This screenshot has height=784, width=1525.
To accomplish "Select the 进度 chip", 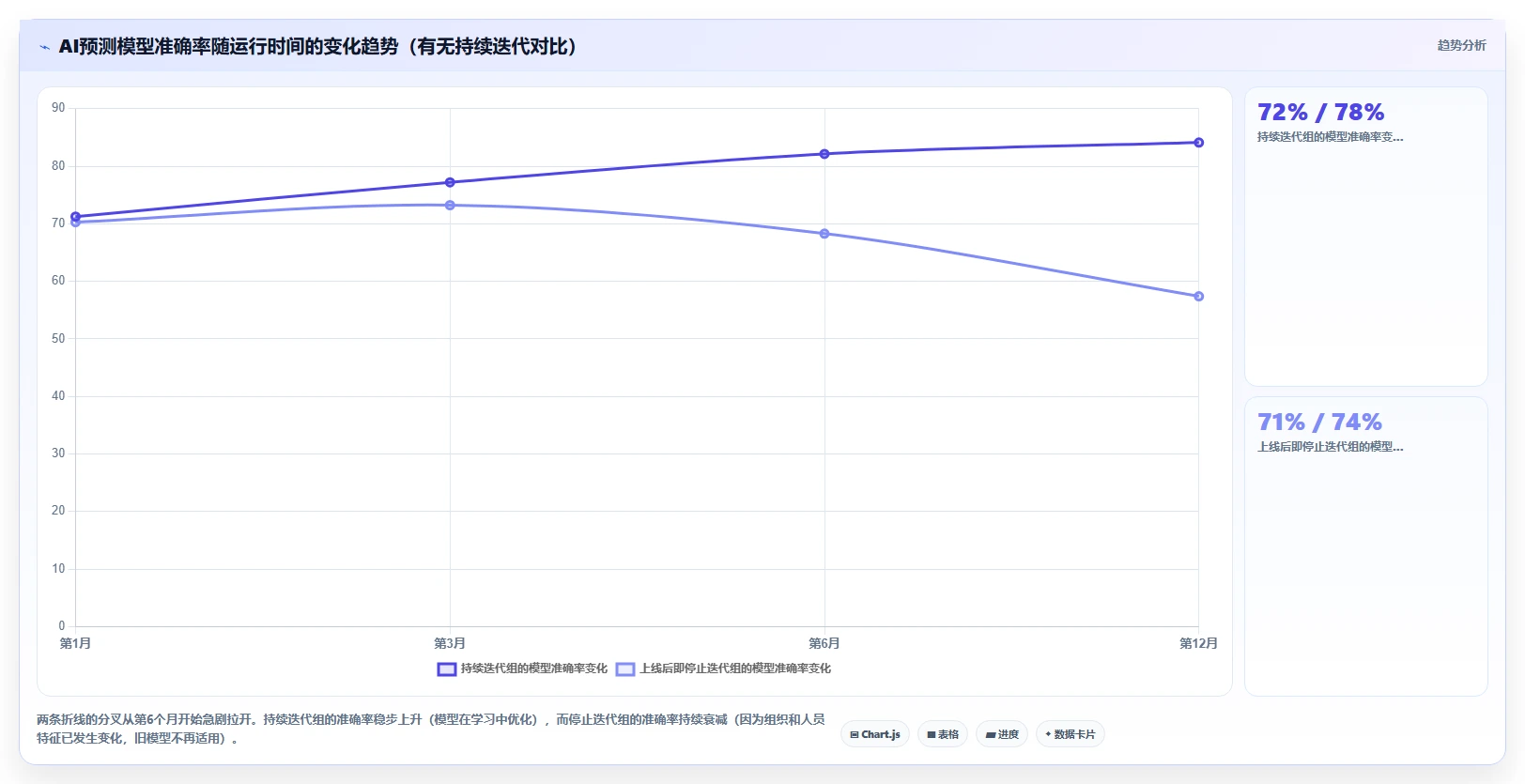I will 1002,734.
